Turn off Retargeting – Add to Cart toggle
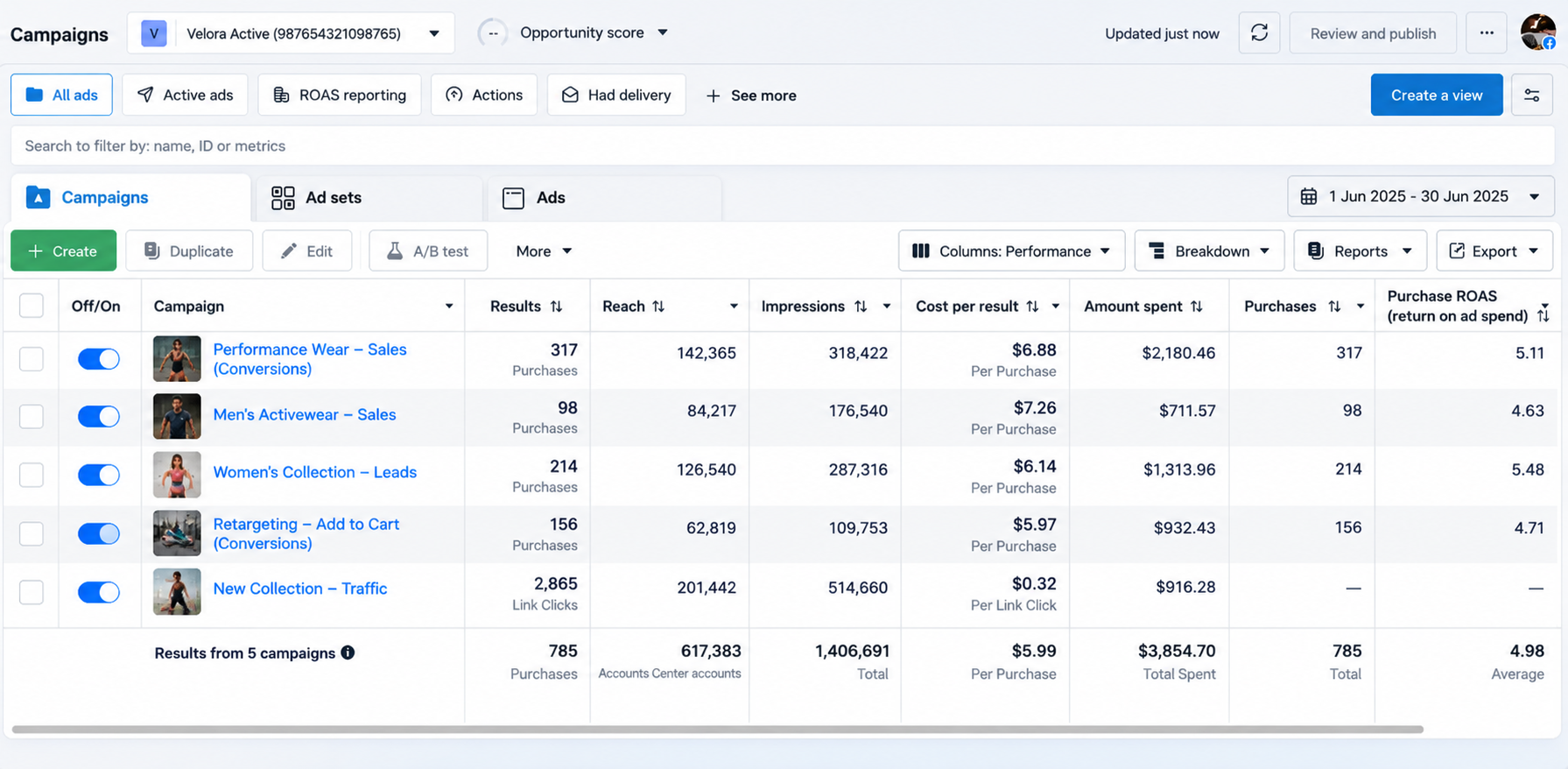The image size is (1568, 769). coord(98,533)
